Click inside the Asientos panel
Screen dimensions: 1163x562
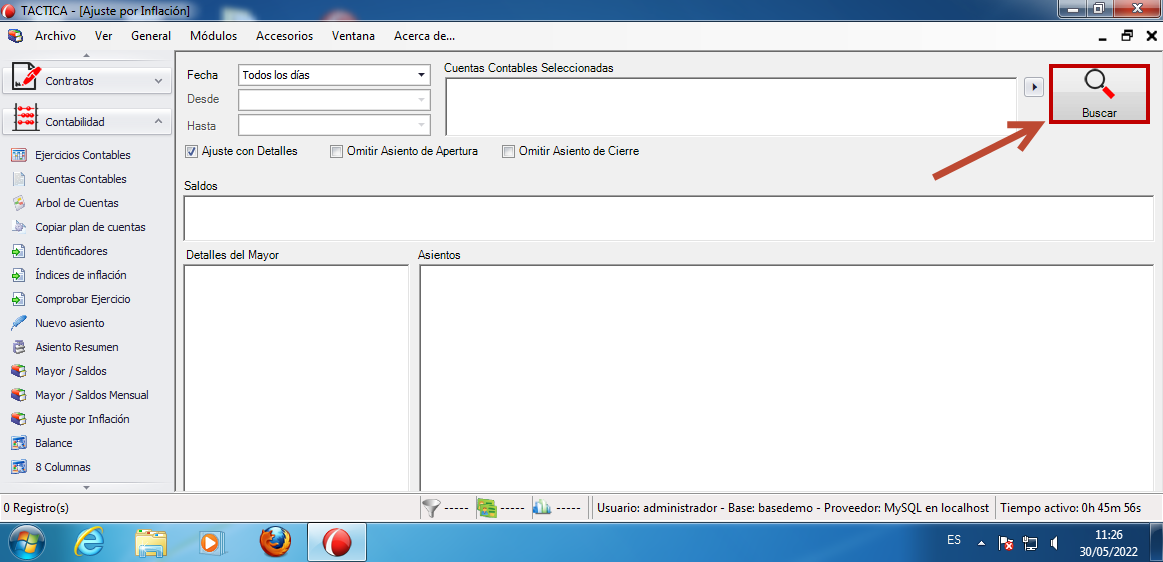tap(787, 377)
